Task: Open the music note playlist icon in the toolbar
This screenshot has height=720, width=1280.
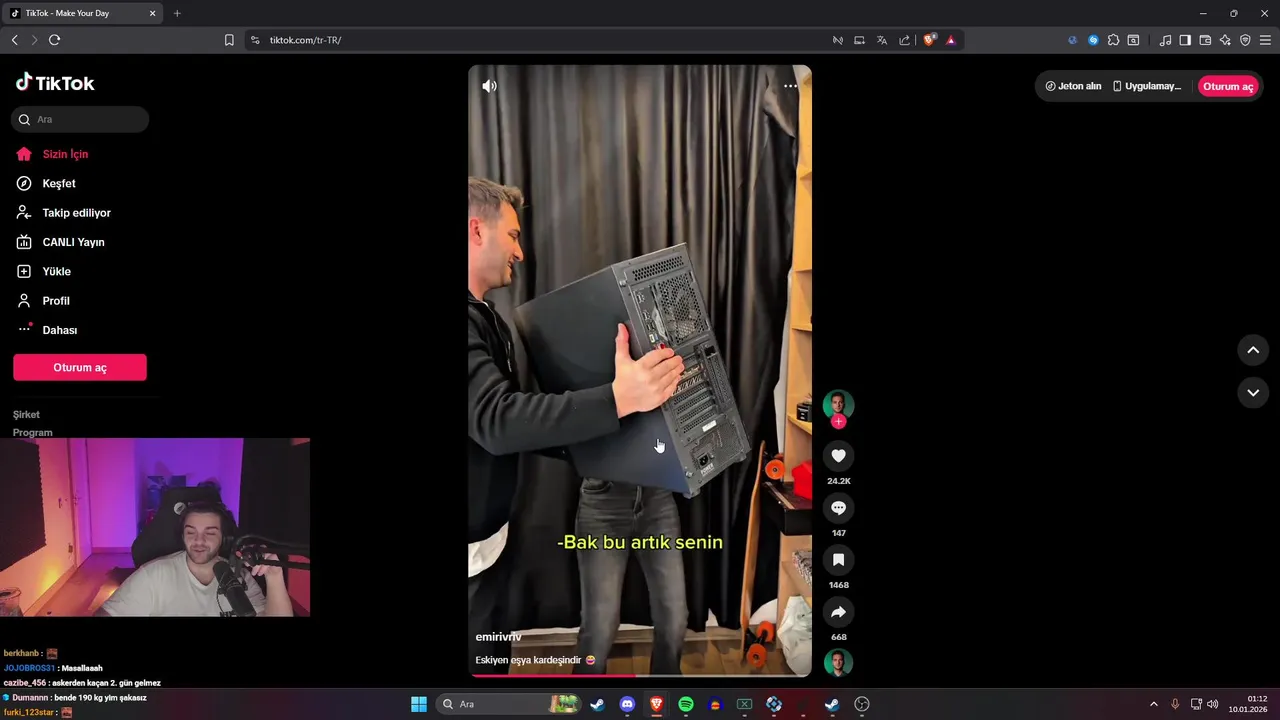Action: (1165, 40)
